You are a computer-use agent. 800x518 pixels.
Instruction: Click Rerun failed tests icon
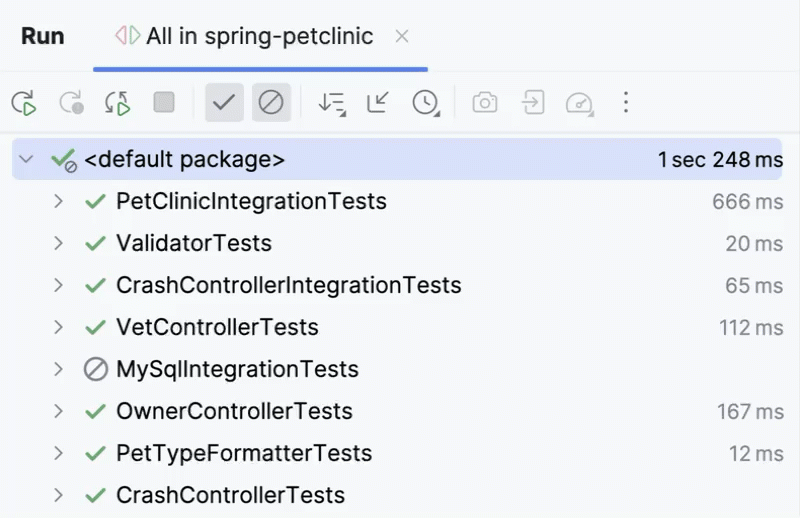tap(71, 103)
